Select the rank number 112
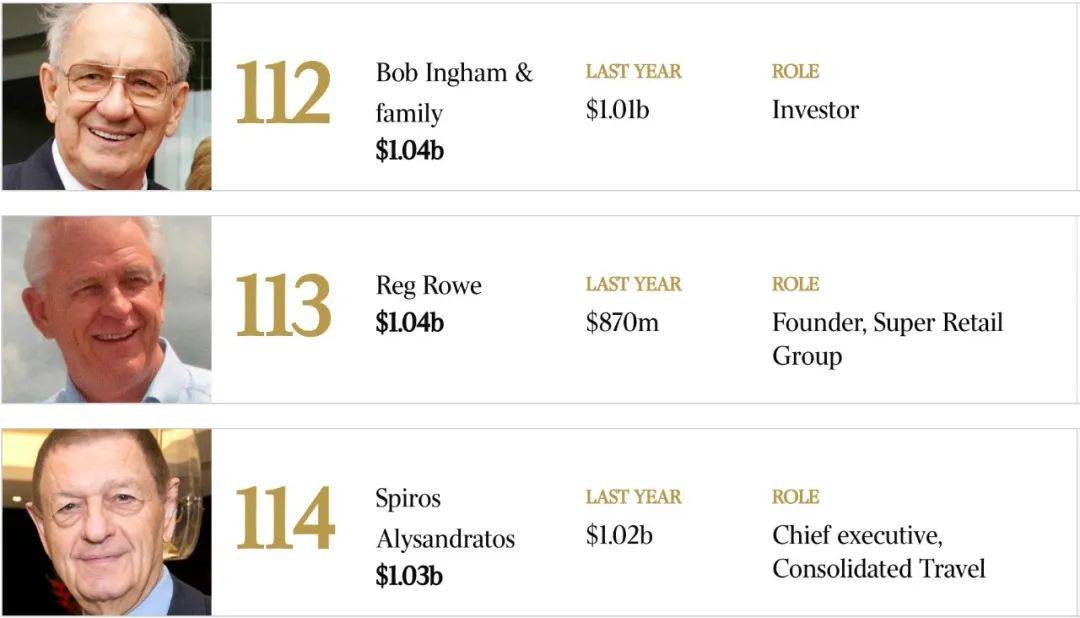The height and width of the screenshot is (618, 1080). [283, 93]
